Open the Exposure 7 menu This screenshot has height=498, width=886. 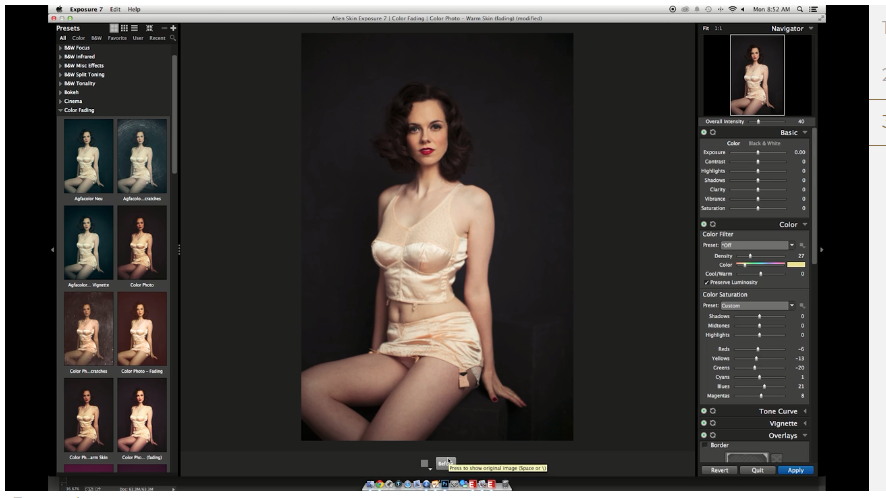click(86, 9)
